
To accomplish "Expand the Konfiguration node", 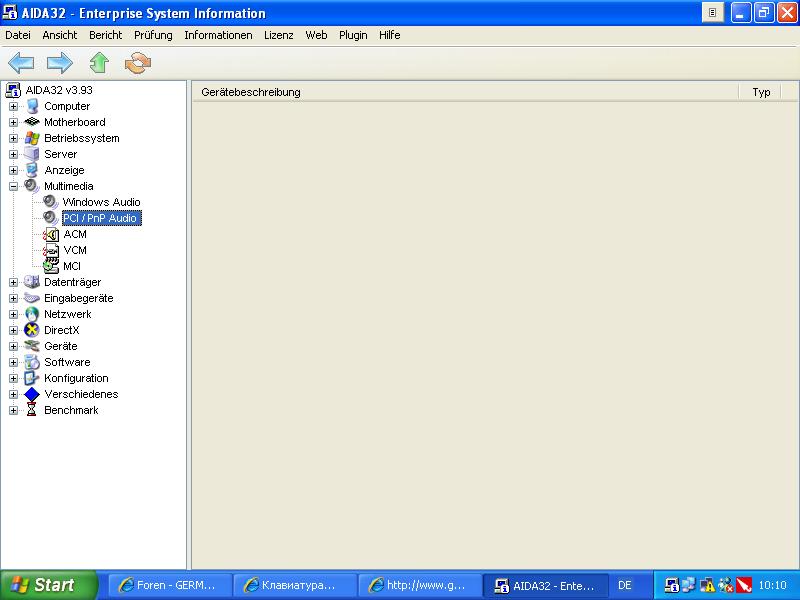I will tap(13, 379).
